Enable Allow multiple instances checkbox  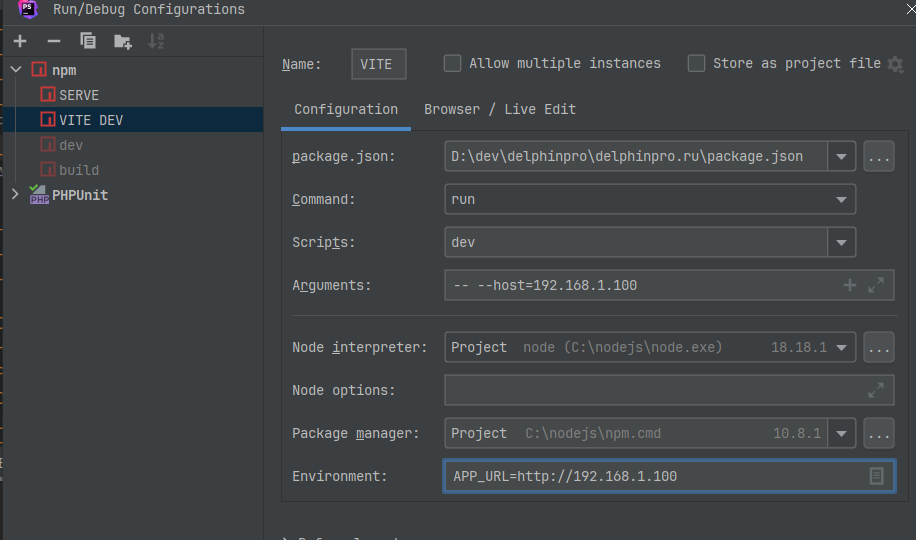[x=452, y=63]
